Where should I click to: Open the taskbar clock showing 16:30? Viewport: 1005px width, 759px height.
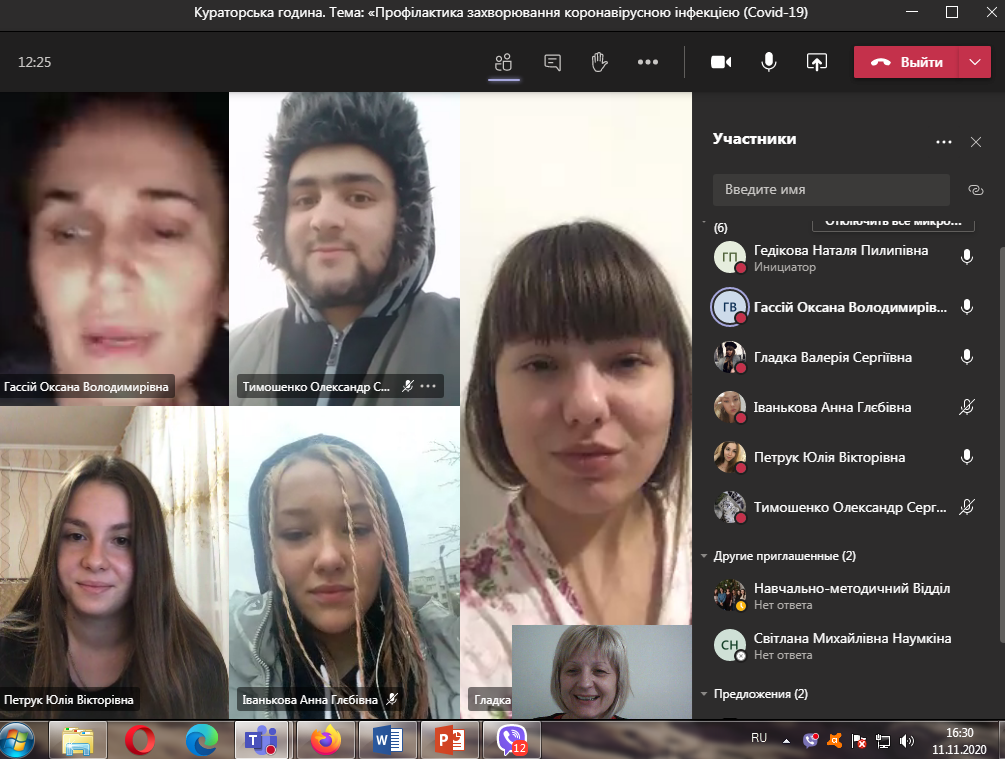pos(959,740)
